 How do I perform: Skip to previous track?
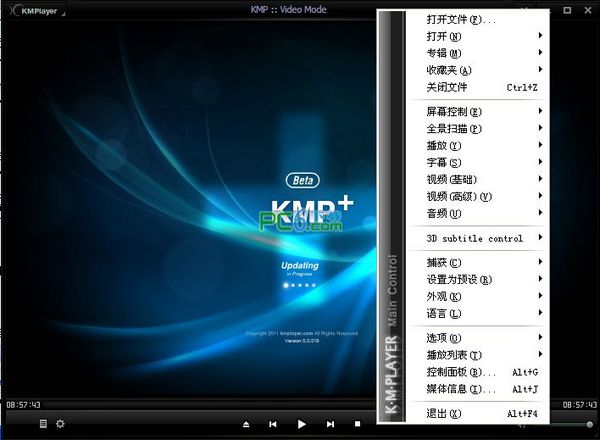point(273,424)
